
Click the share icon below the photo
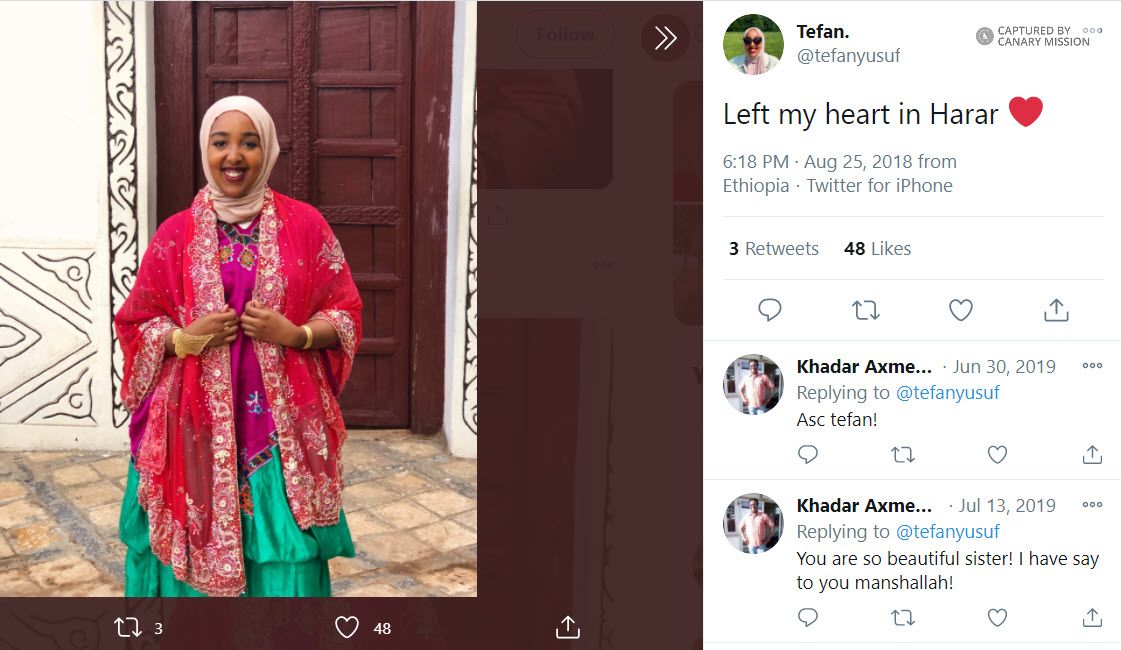tap(568, 625)
